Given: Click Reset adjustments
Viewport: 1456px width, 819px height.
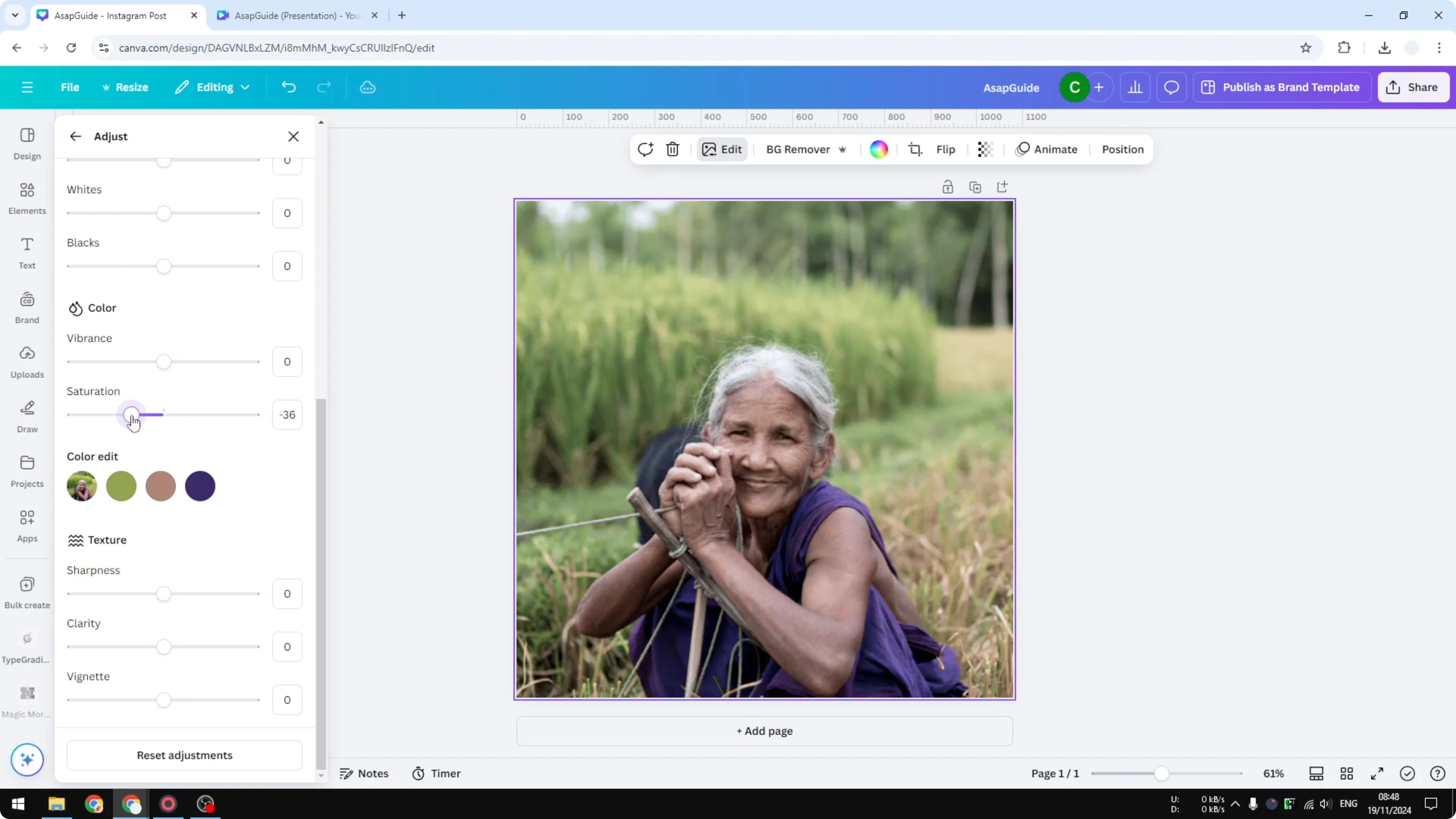Looking at the screenshot, I should pyautogui.click(x=184, y=755).
